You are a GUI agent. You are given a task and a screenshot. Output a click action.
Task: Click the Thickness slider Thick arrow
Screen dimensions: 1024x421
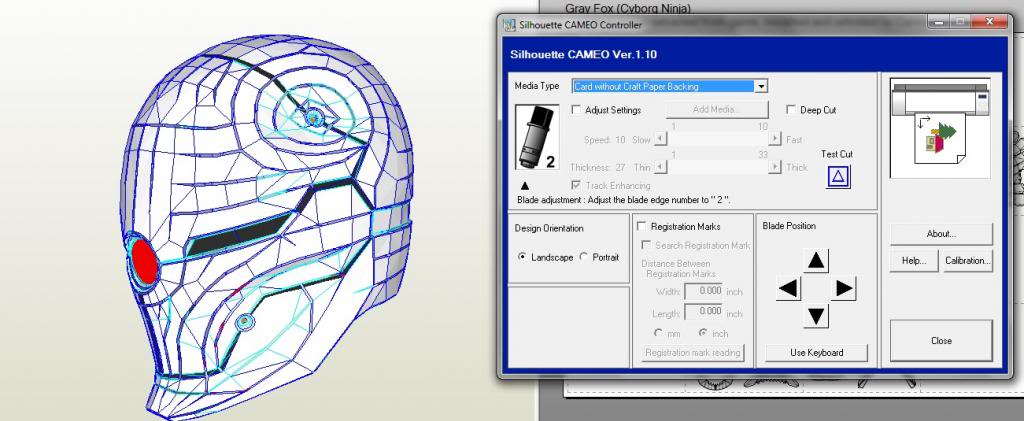775,167
